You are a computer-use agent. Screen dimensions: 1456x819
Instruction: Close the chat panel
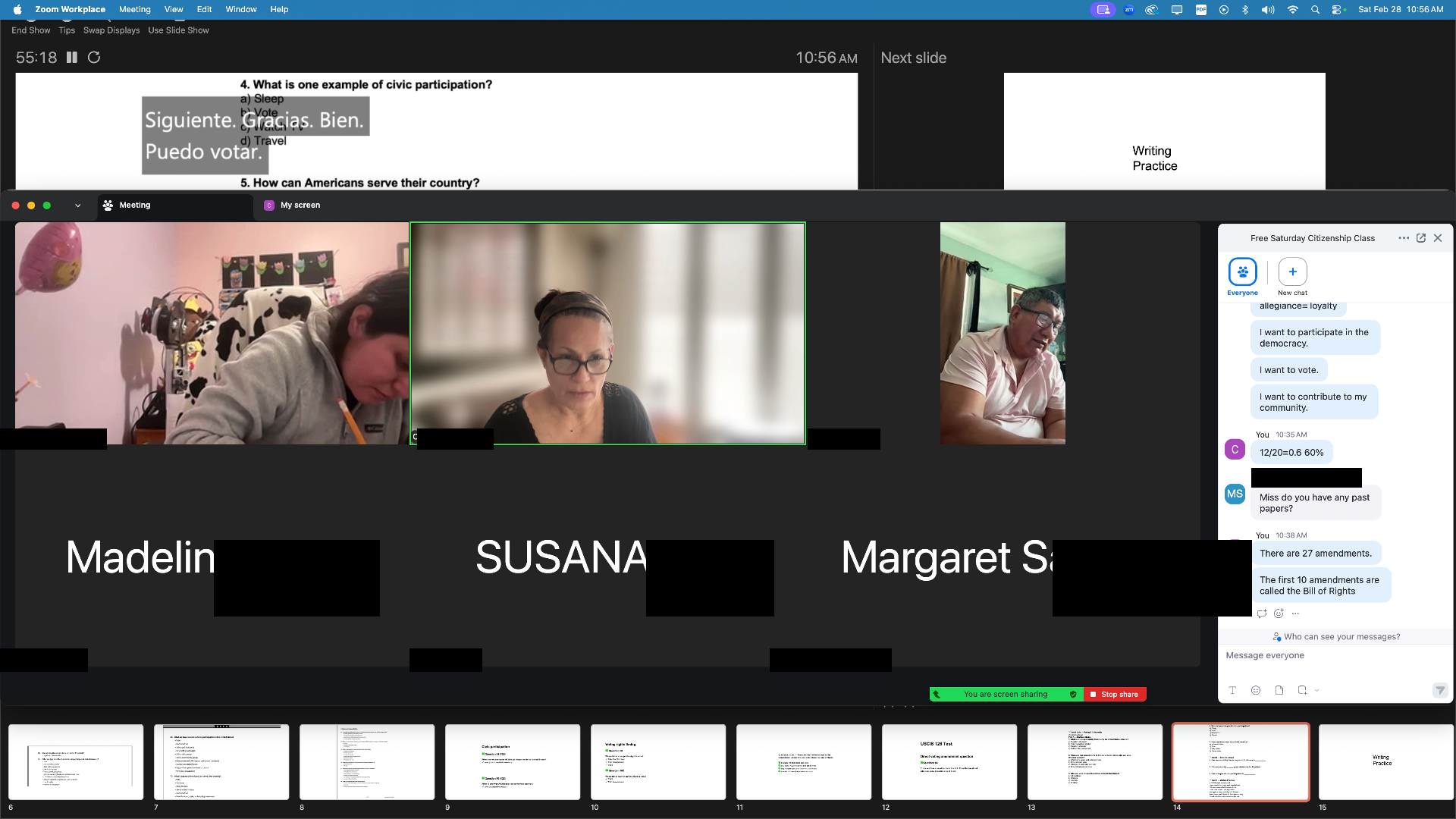[x=1438, y=238]
